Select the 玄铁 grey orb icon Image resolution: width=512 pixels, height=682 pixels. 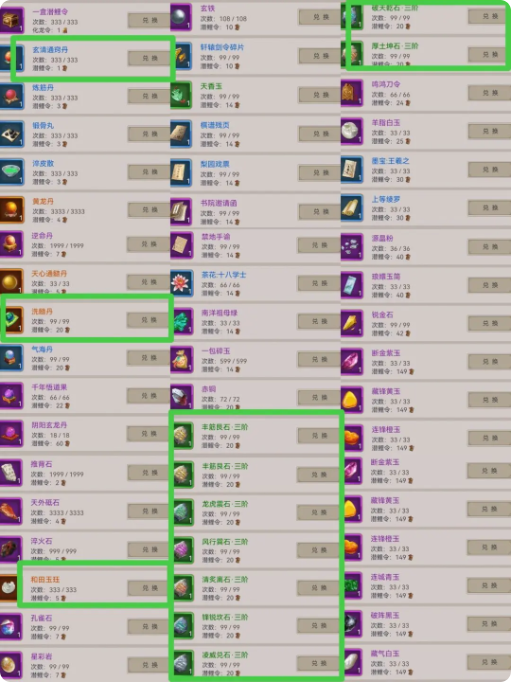(181, 17)
